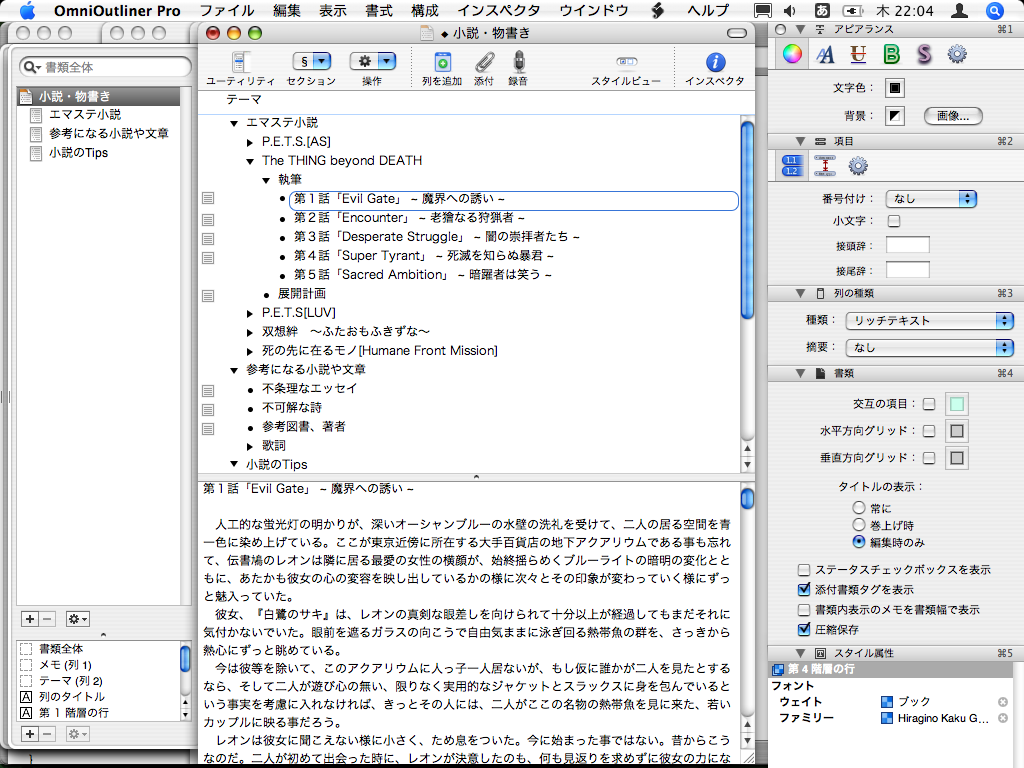This screenshot has height=768, width=1024.
Task: Open the 摘要 dropdown
Action: (929, 347)
